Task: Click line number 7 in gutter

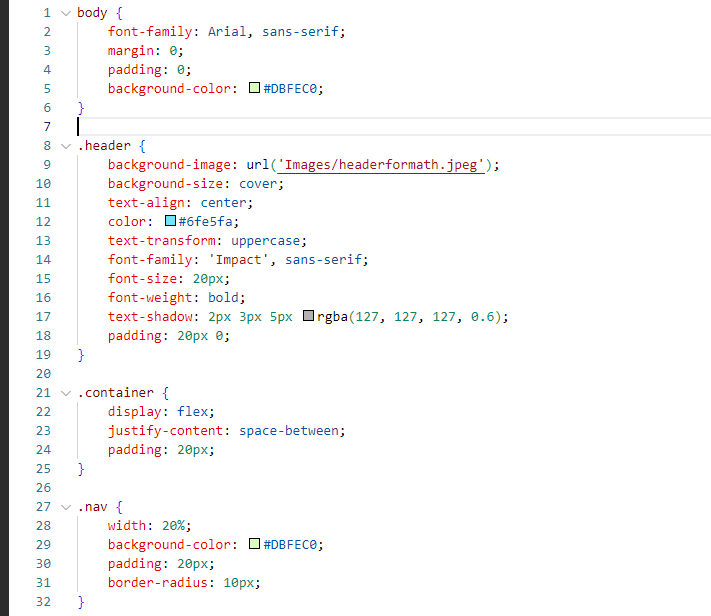Action: pyautogui.click(x=47, y=127)
